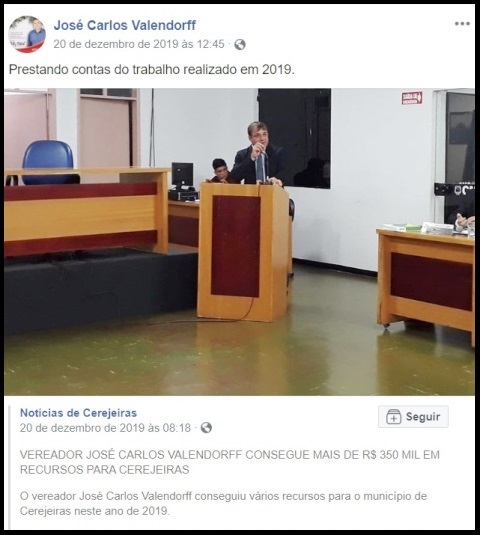480x535 pixels.
Task: Open José Carlos Valendorff profile name link
Action: (x=125, y=25)
